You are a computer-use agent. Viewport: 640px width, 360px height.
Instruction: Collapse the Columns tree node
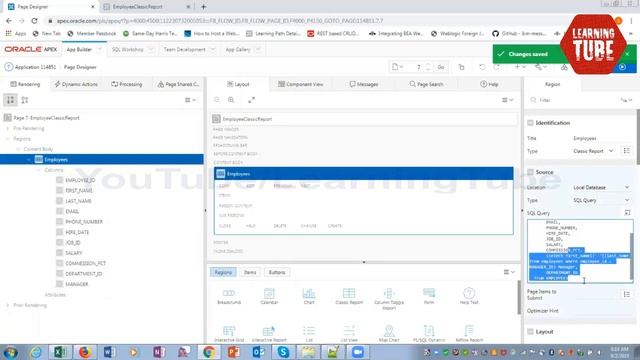tap(39, 170)
